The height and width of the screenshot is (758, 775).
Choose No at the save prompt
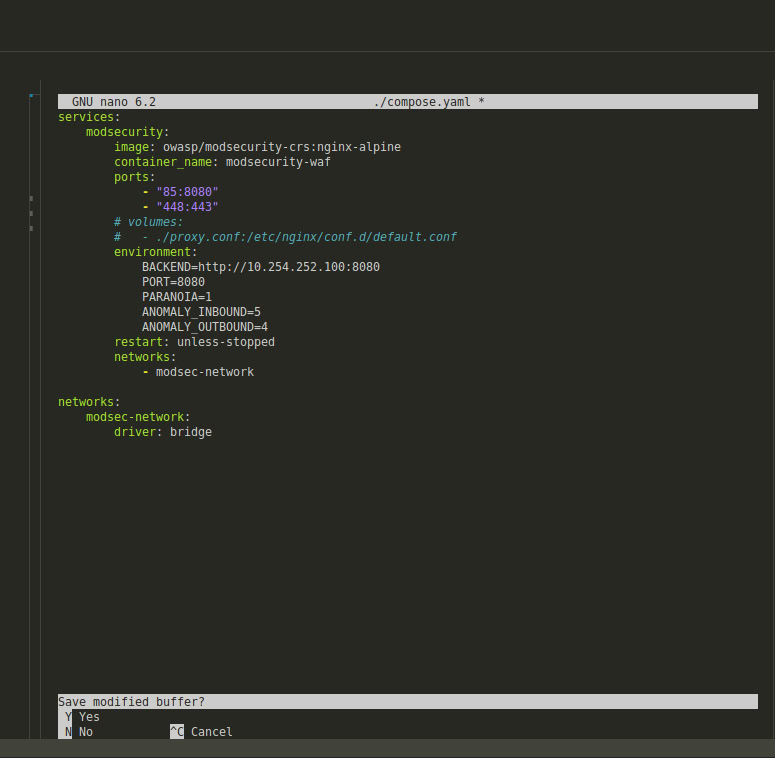click(85, 732)
